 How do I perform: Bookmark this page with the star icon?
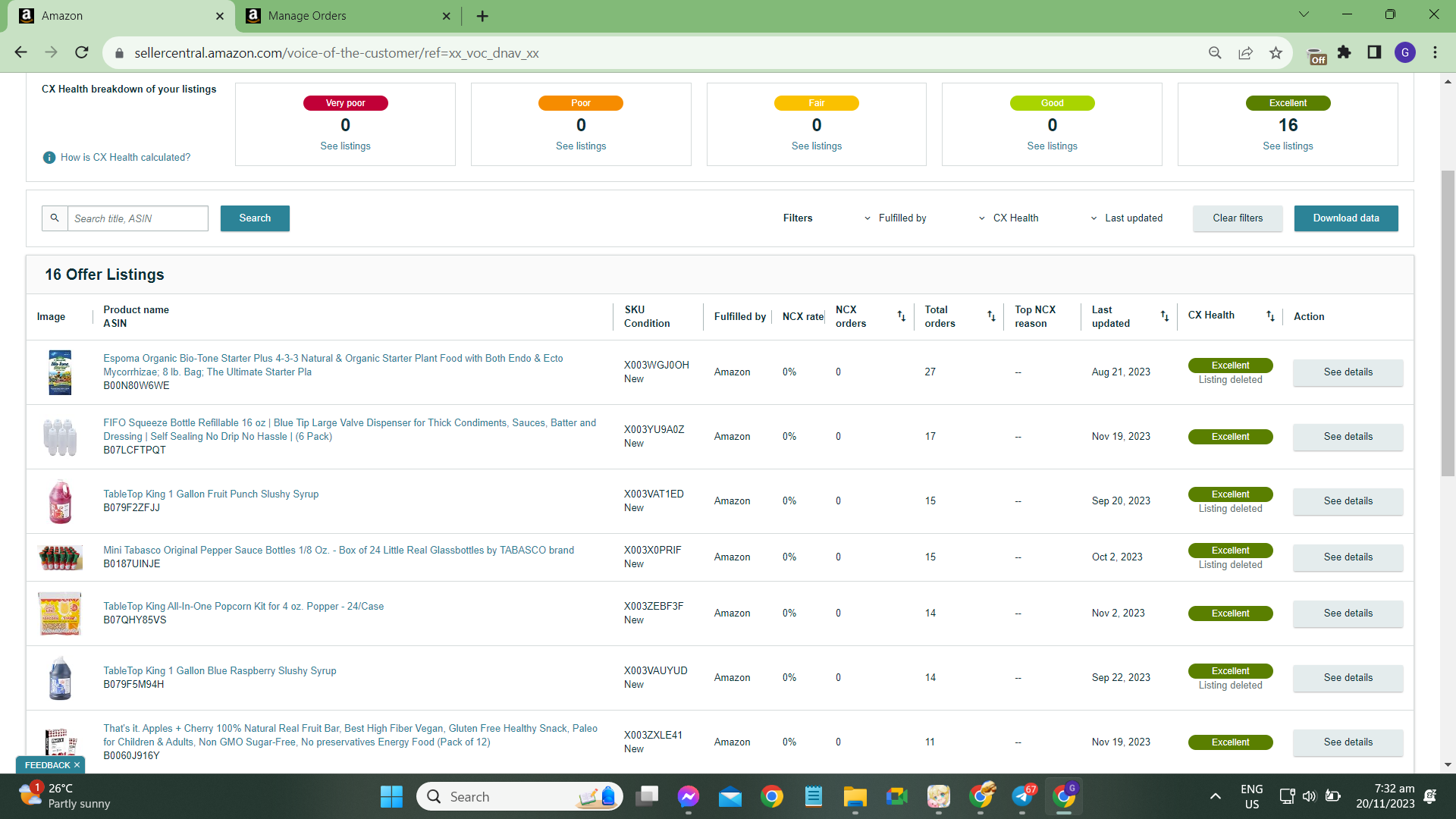coord(1276,52)
